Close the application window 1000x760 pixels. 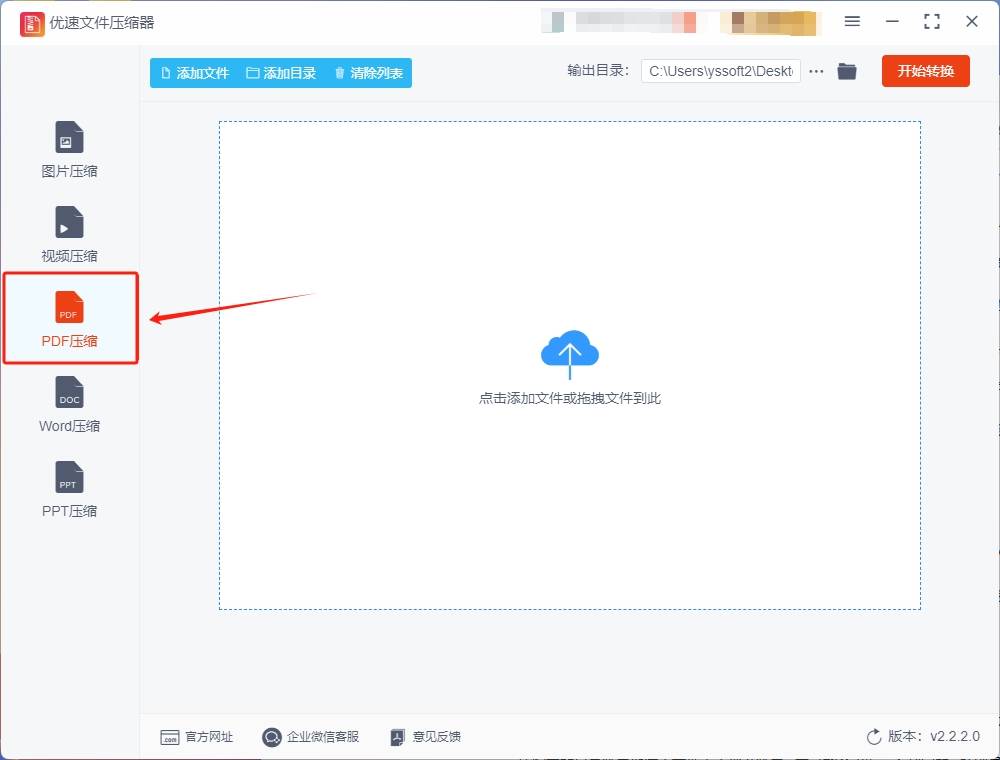coord(972,21)
